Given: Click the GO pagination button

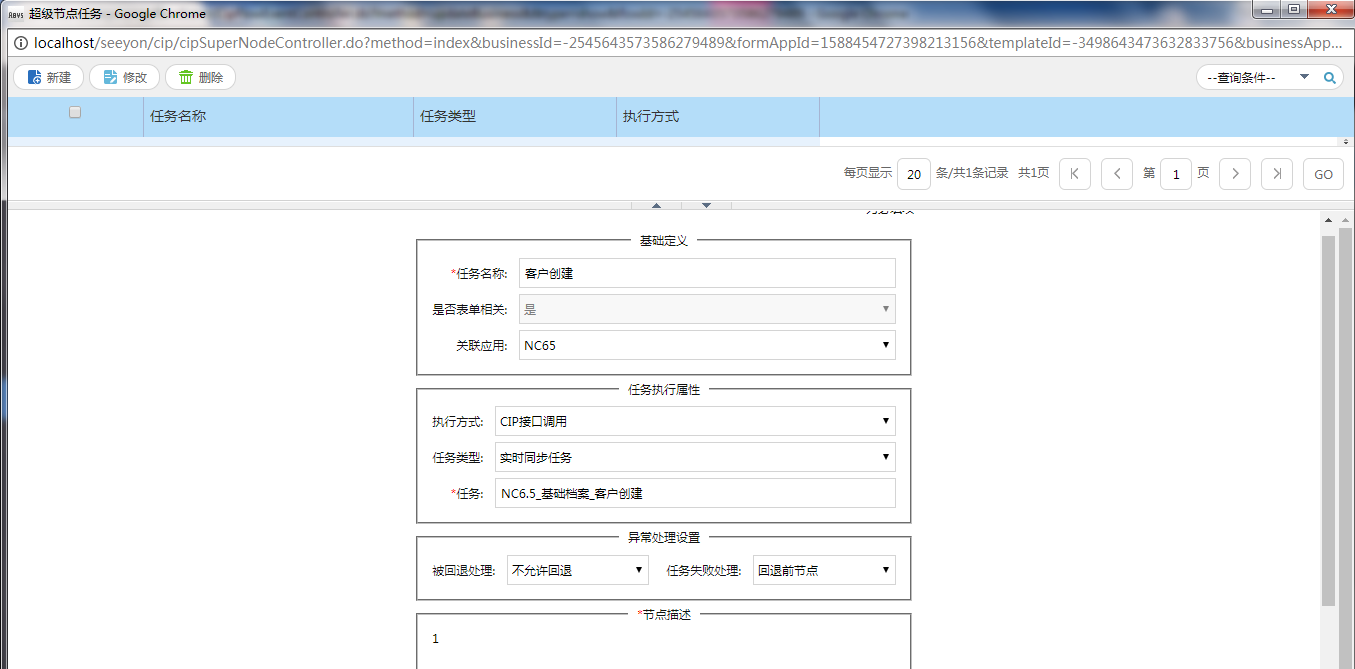Looking at the screenshot, I should coord(1323,174).
